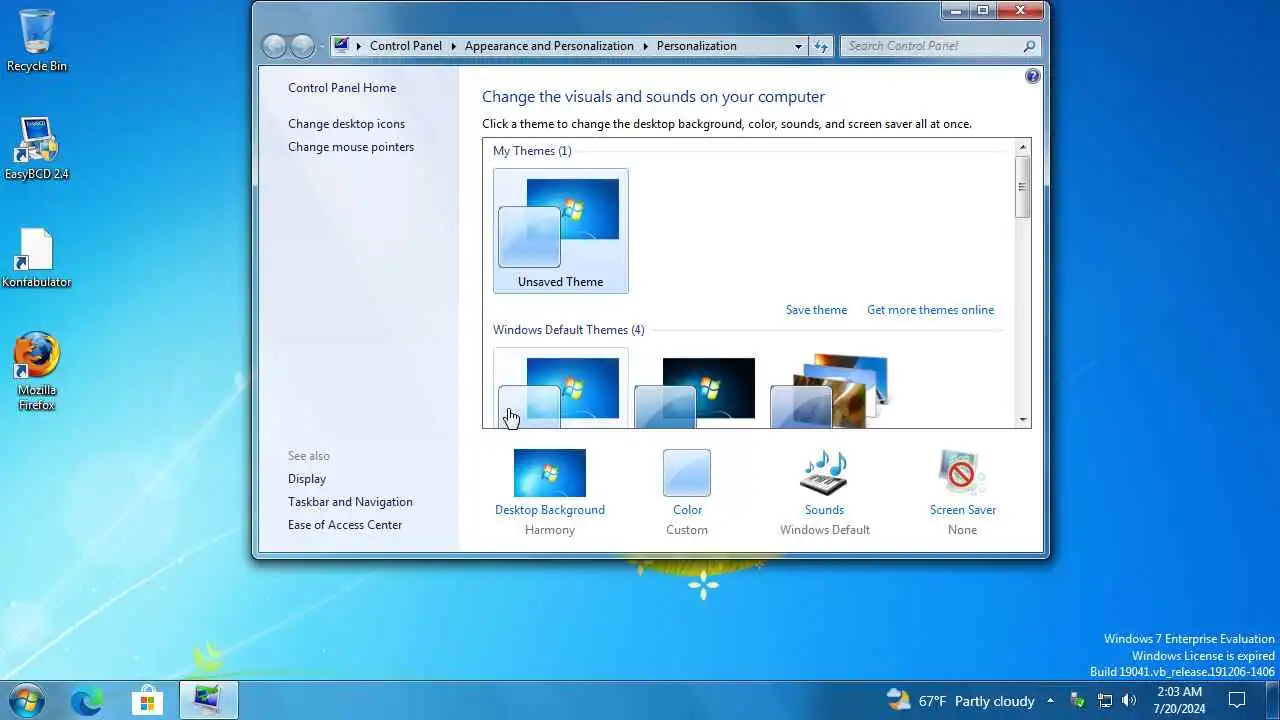This screenshot has width=1280, height=720.
Task: Open Change desktop icons link
Action: pos(346,124)
